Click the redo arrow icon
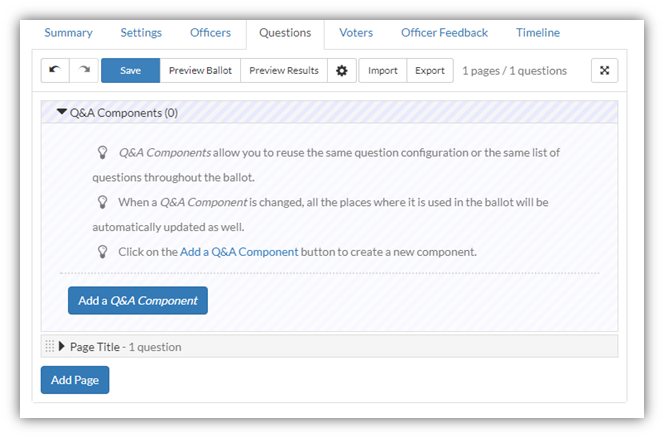664x438 pixels. tap(84, 70)
